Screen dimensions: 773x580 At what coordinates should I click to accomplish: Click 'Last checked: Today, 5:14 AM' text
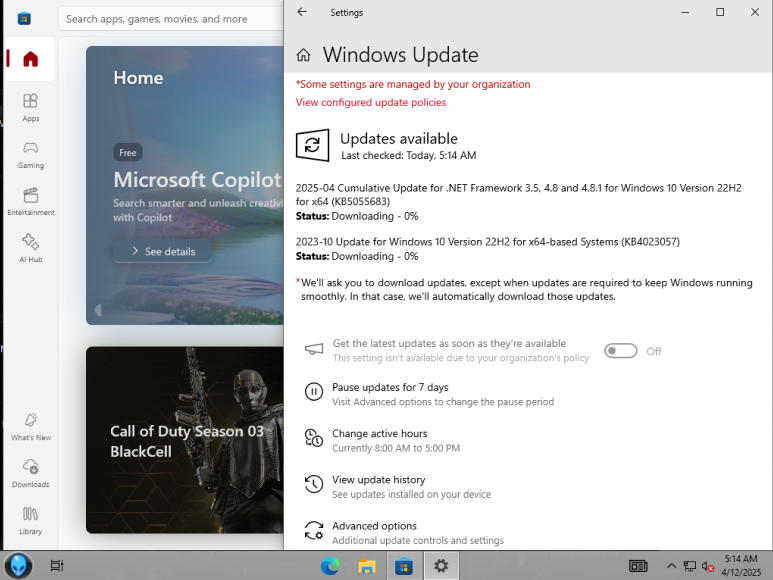click(x=409, y=156)
